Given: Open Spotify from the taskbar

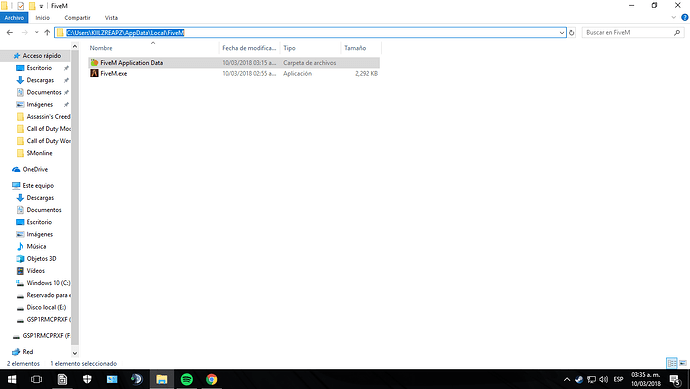Looking at the screenshot, I should coord(187,379).
